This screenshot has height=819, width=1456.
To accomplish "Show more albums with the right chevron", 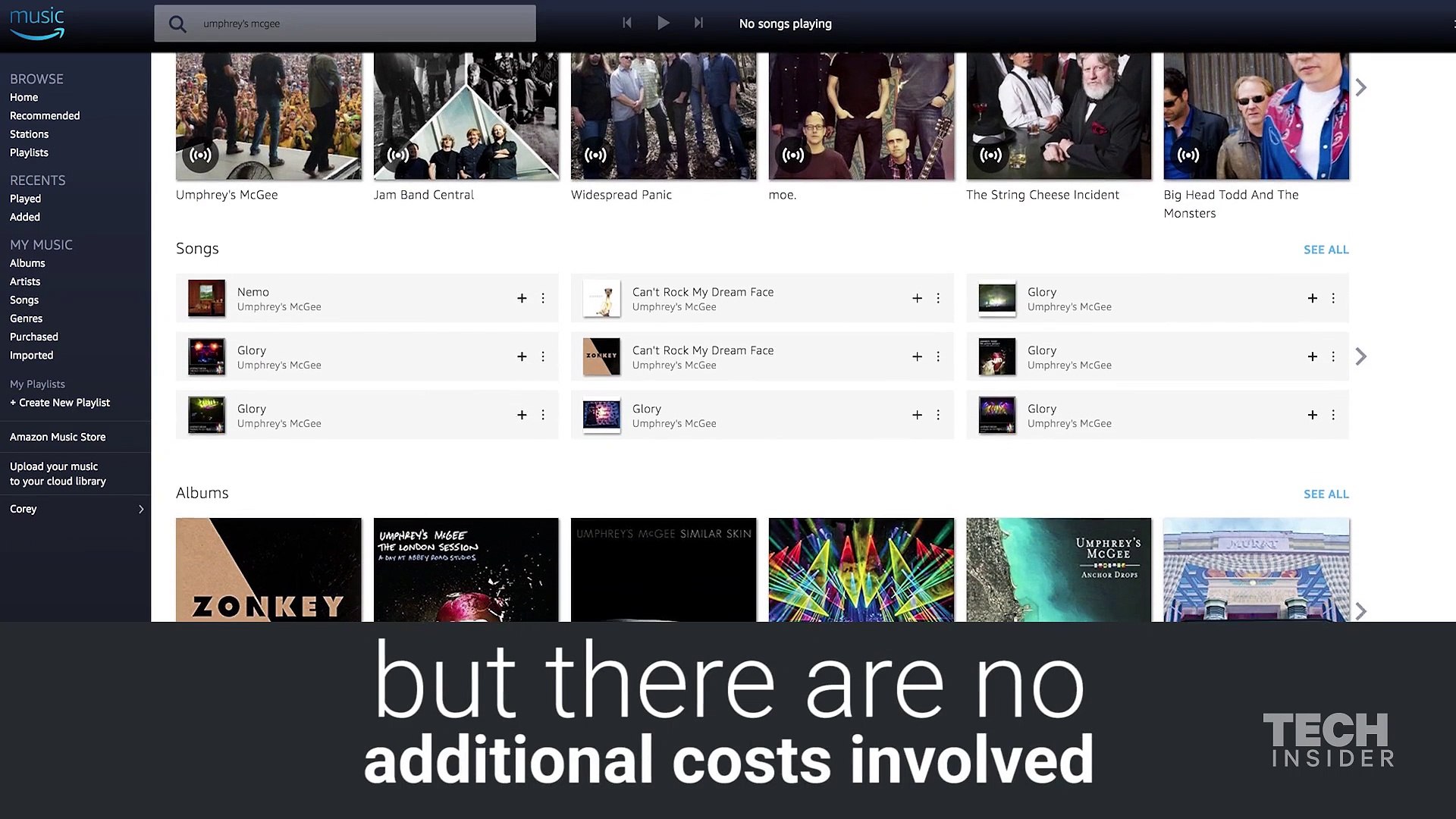I will (1361, 611).
